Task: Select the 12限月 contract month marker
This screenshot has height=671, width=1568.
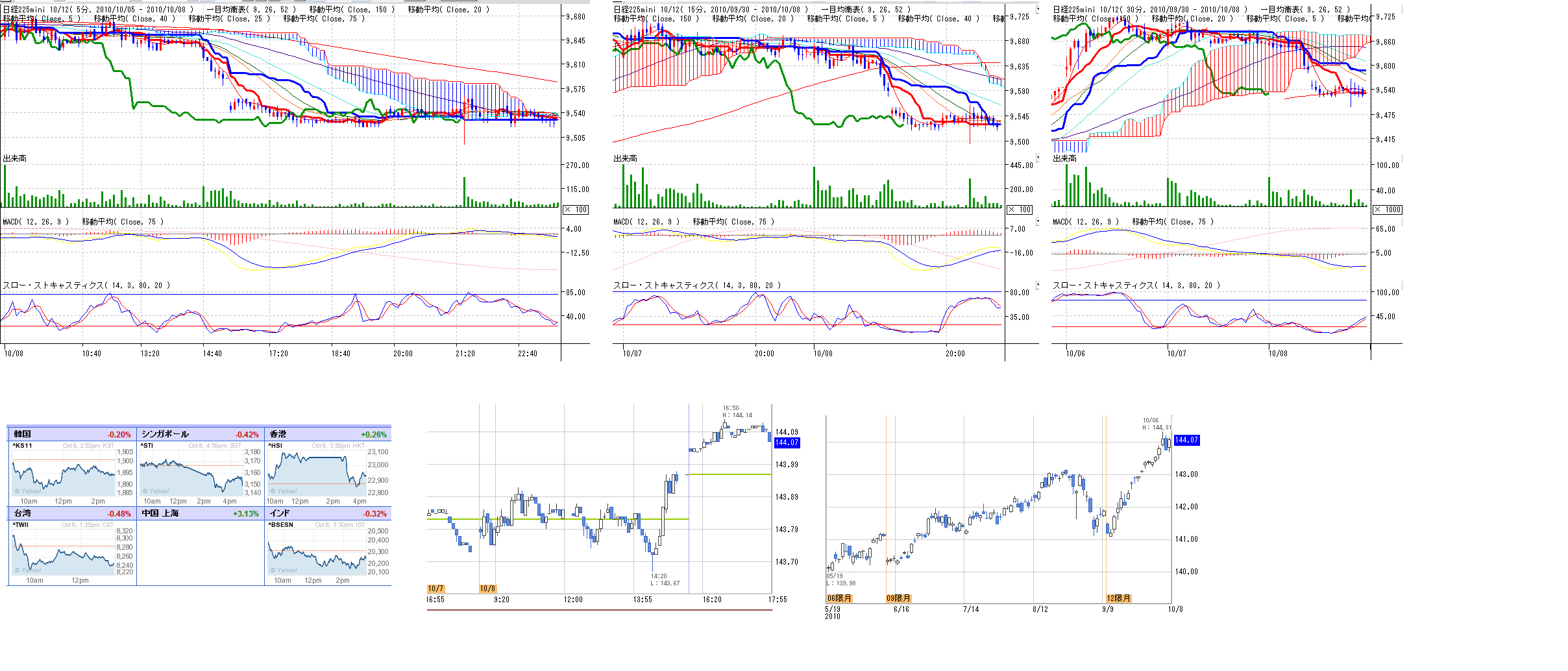Action: (x=1118, y=598)
